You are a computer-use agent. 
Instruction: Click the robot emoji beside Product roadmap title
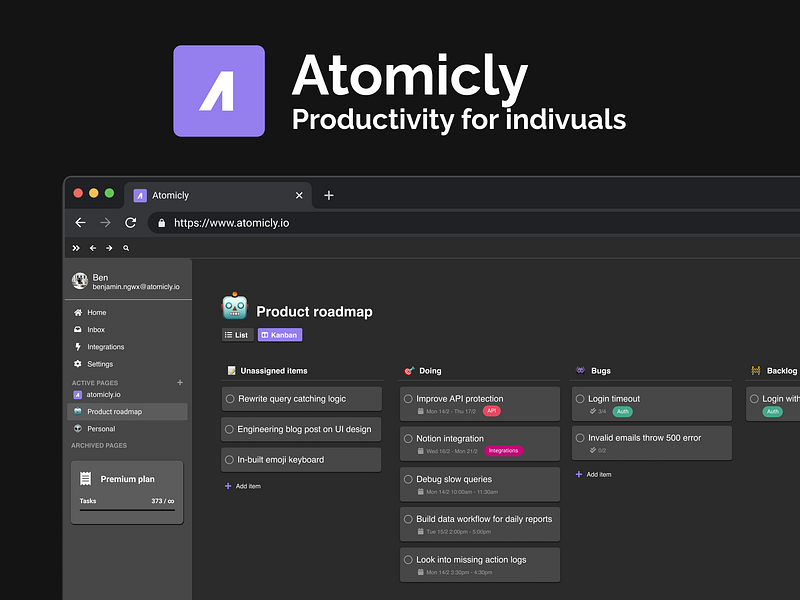(235, 307)
